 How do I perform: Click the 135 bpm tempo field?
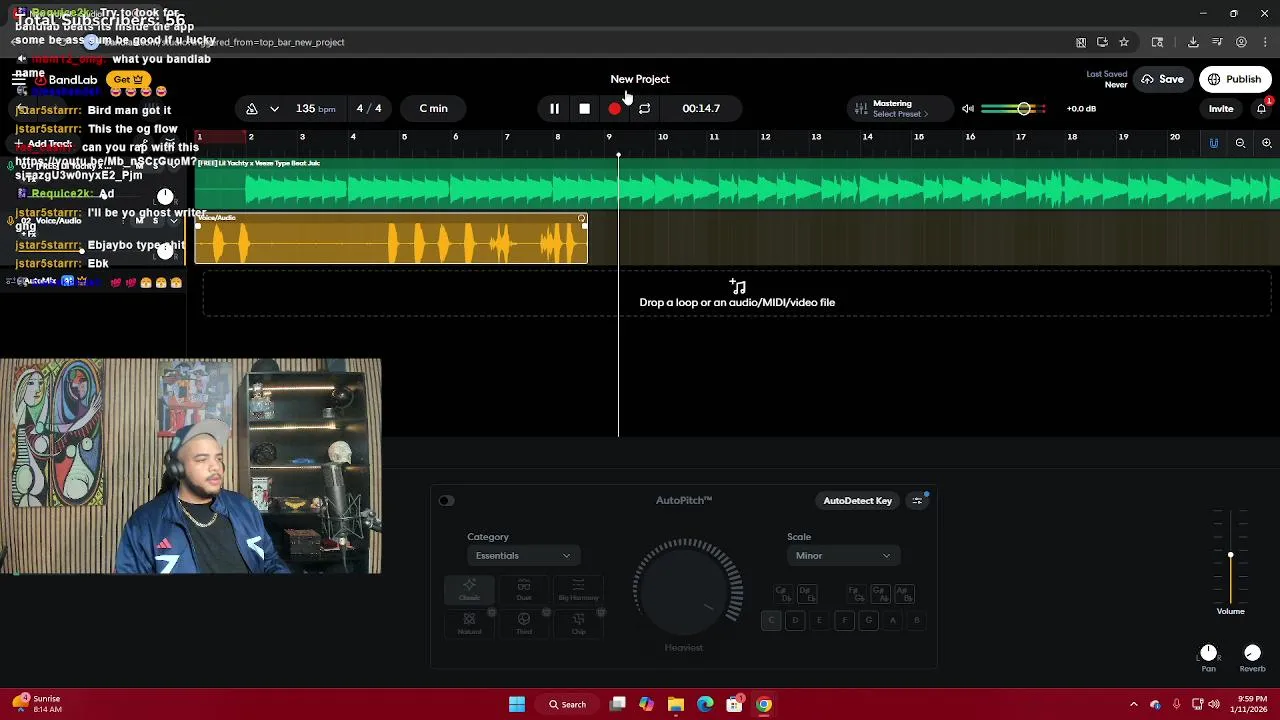[315, 108]
